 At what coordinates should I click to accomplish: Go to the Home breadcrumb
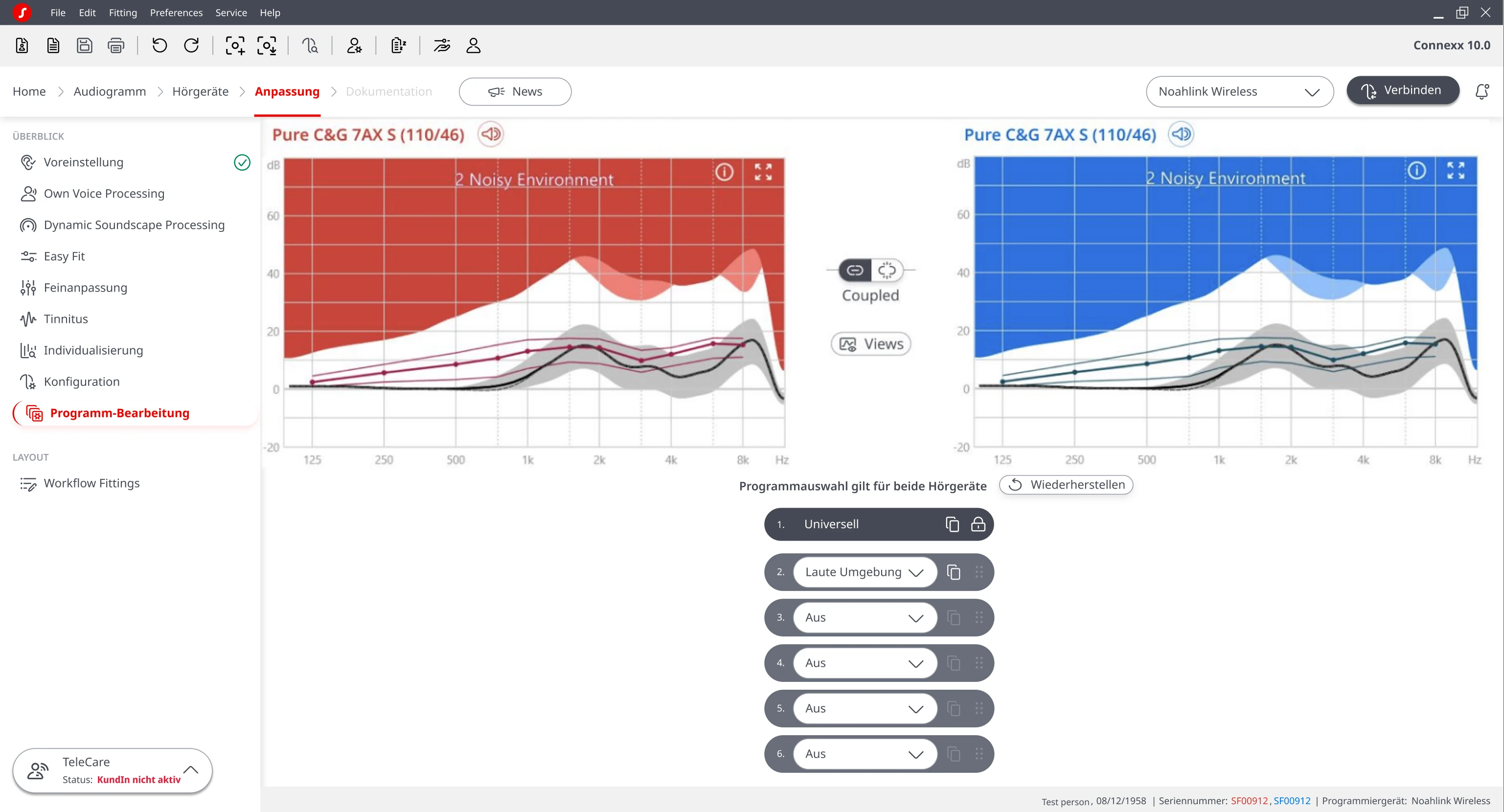(x=29, y=91)
